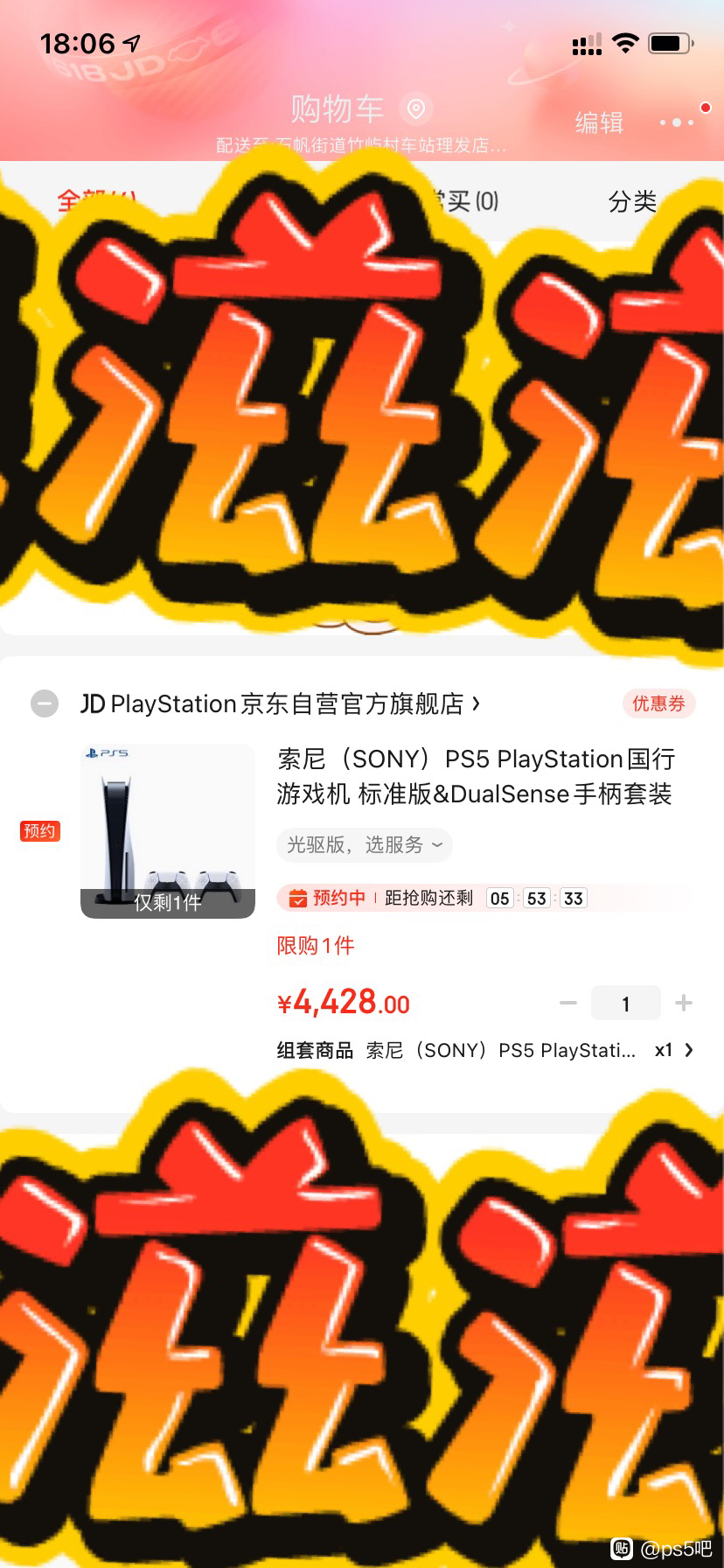Tap the 预约中 calendar icon
724x1568 pixels.
tap(298, 898)
